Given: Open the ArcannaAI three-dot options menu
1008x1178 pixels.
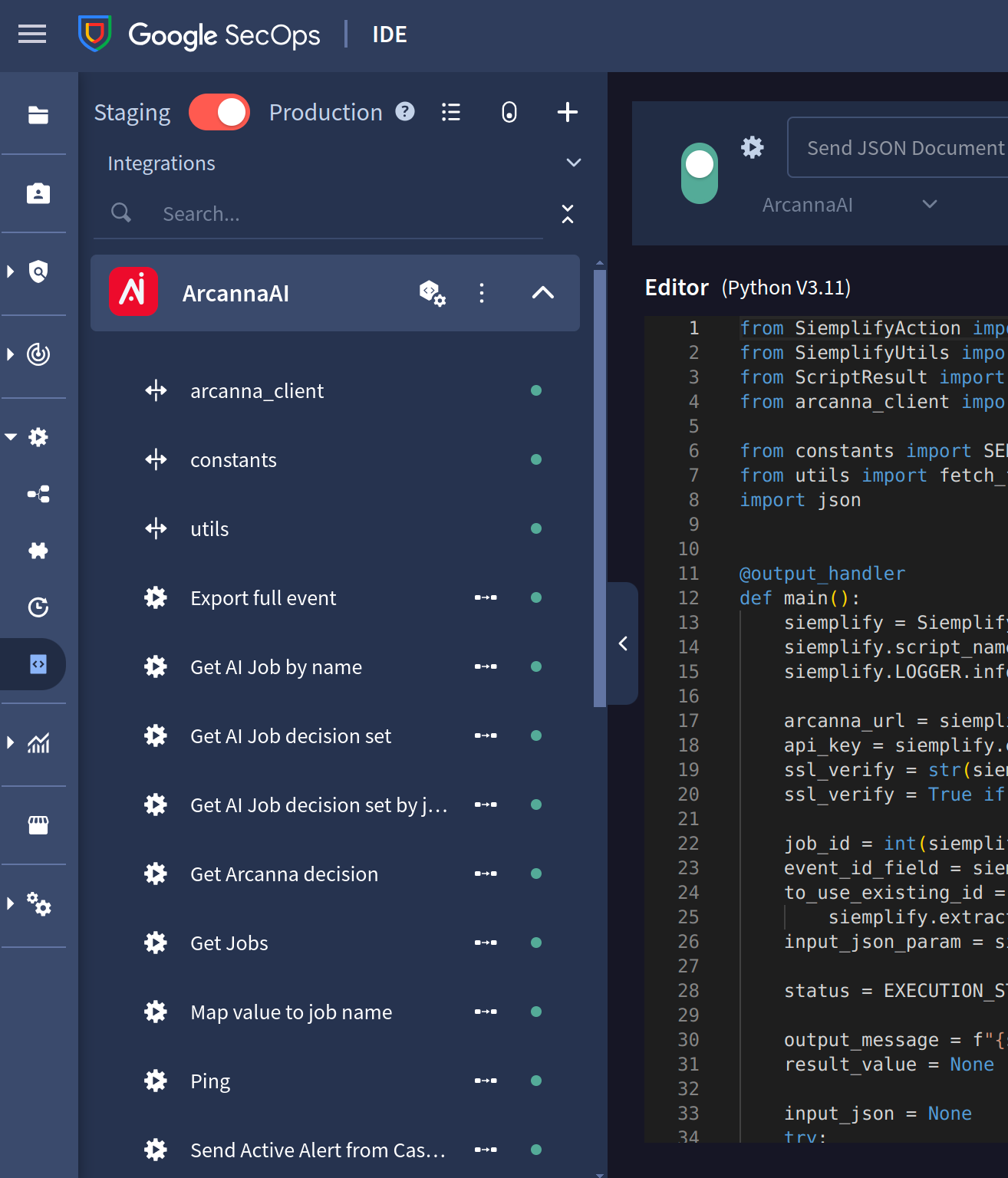Looking at the screenshot, I should coord(482,293).
